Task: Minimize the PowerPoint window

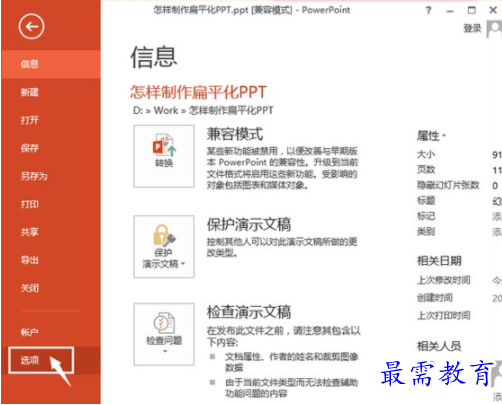Action: [450, 11]
